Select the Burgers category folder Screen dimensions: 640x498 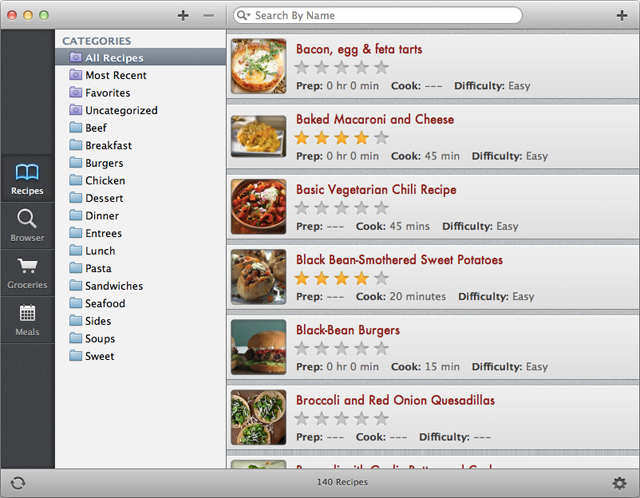point(140,163)
